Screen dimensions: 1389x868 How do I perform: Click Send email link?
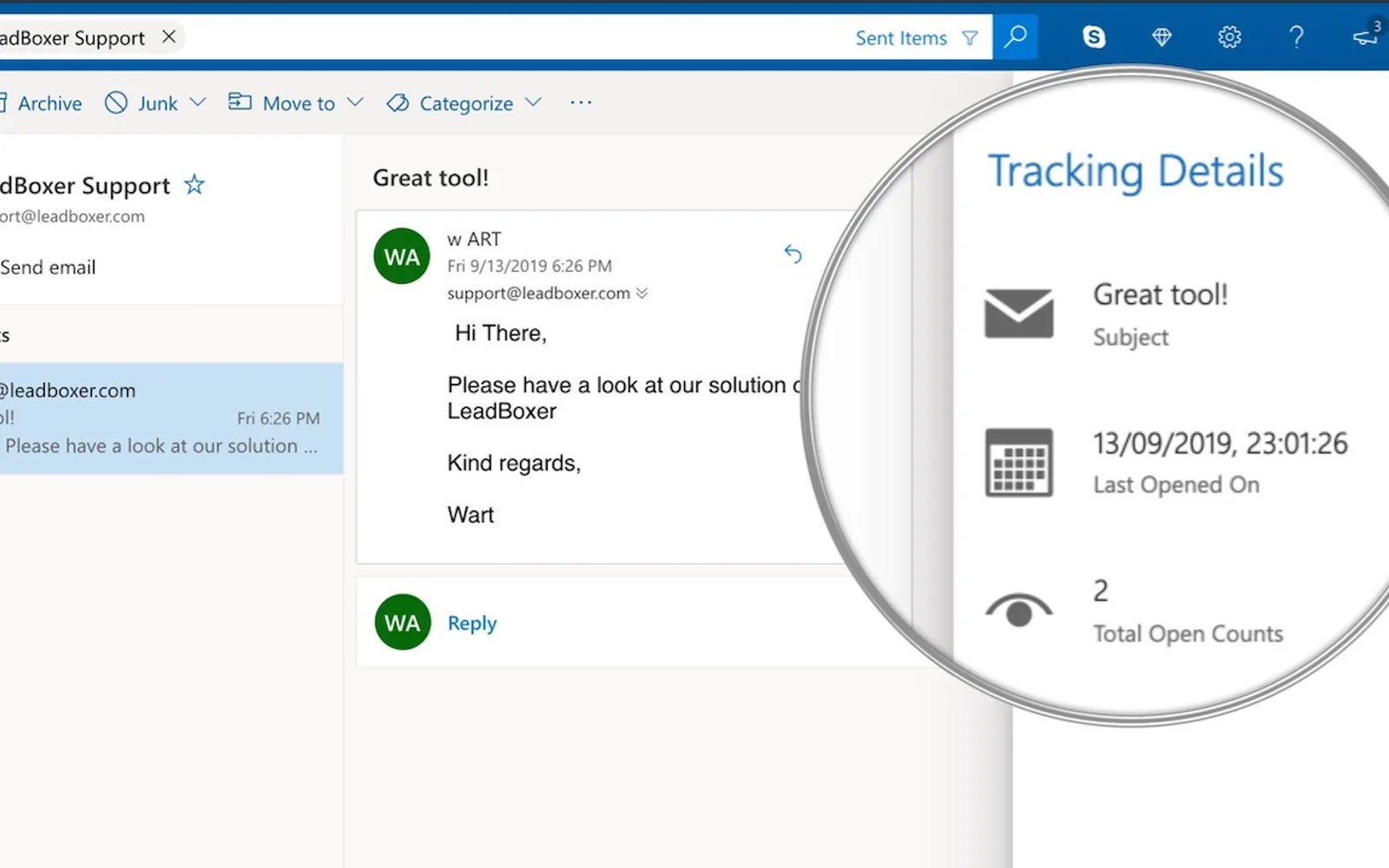point(48,267)
